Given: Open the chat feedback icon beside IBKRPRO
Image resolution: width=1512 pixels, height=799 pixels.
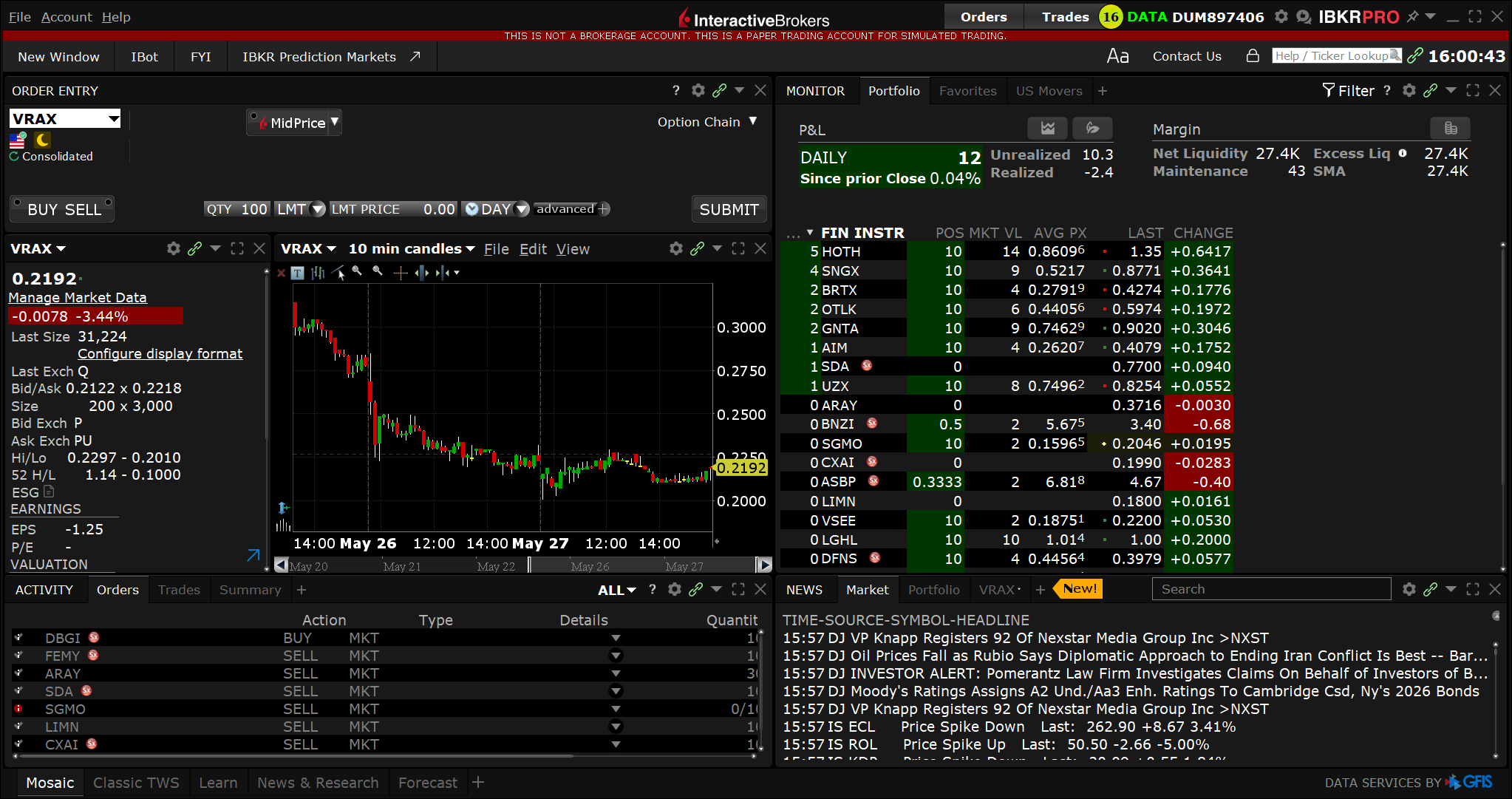Looking at the screenshot, I should [1304, 16].
